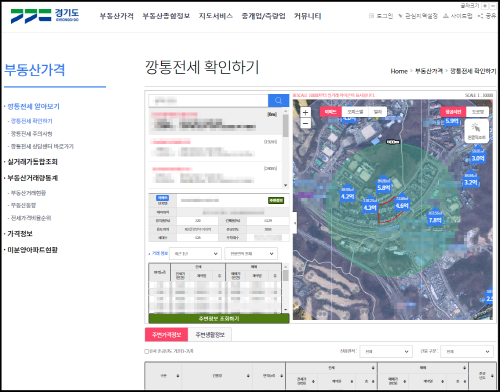
Task: Open the second 거래 정보 area dropdown
Action: coord(251,254)
